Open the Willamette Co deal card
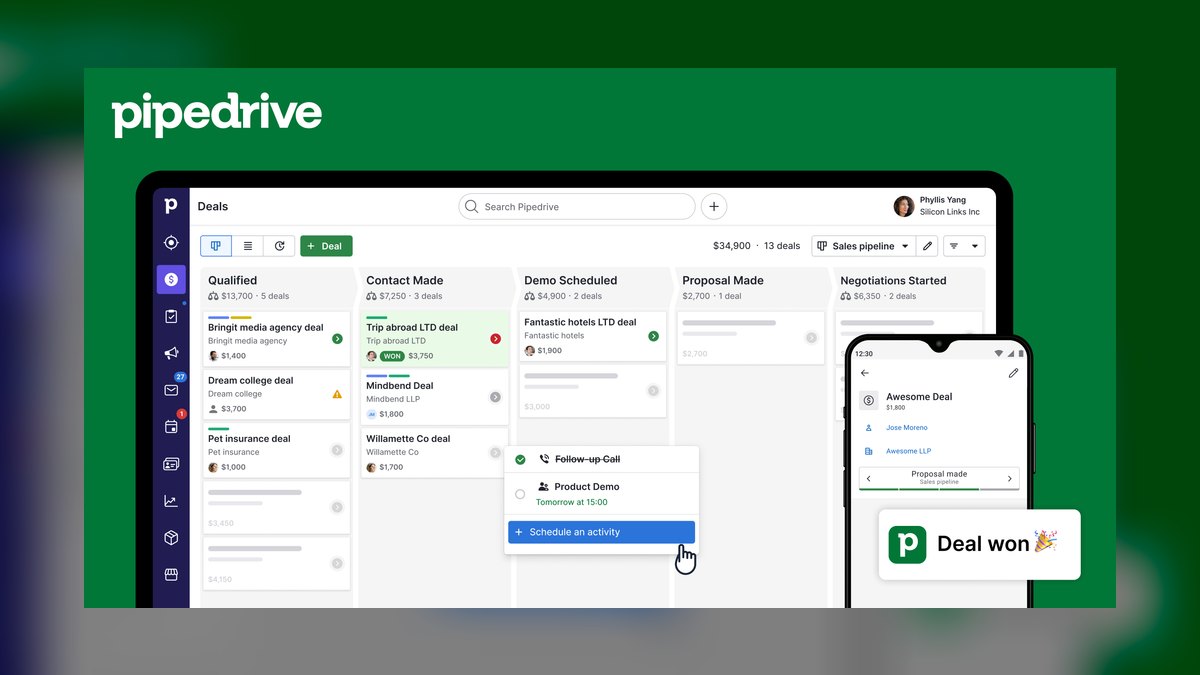Viewport: 1200px width, 675px height. coord(434,452)
